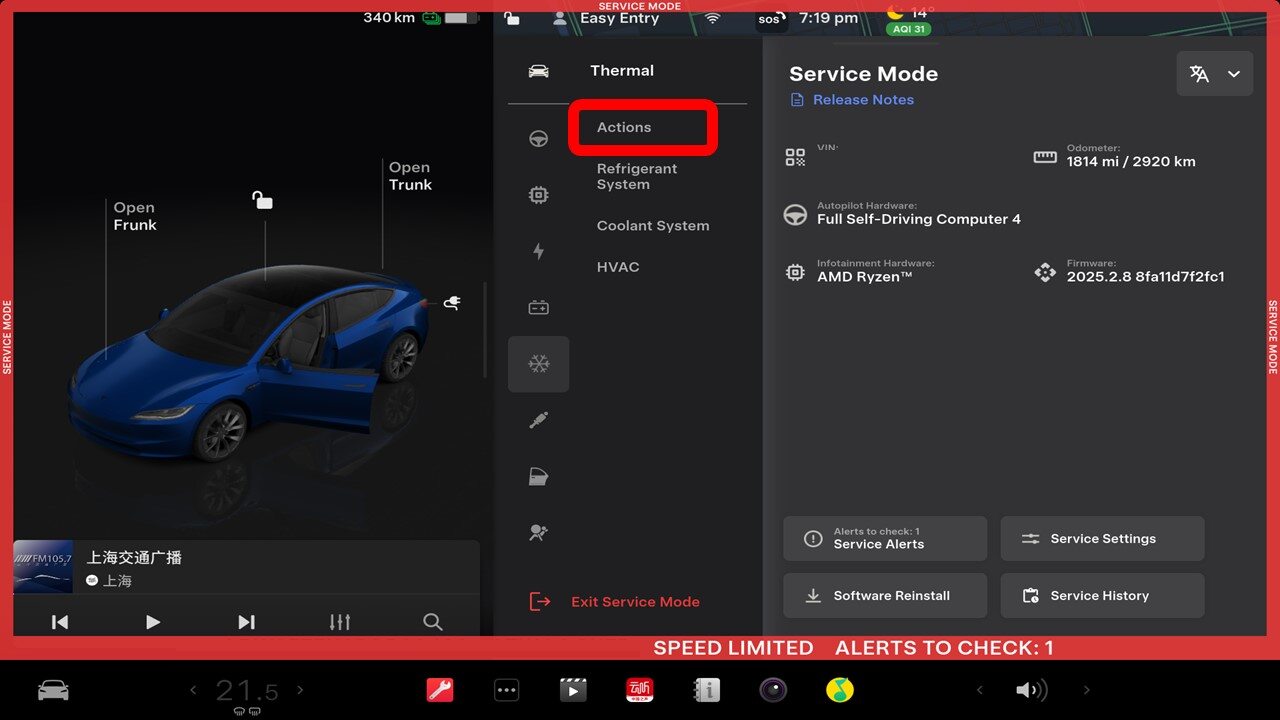Toggle the charge port icon by car
The width and height of the screenshot is (1280, 720).
(x=452, y=303)
